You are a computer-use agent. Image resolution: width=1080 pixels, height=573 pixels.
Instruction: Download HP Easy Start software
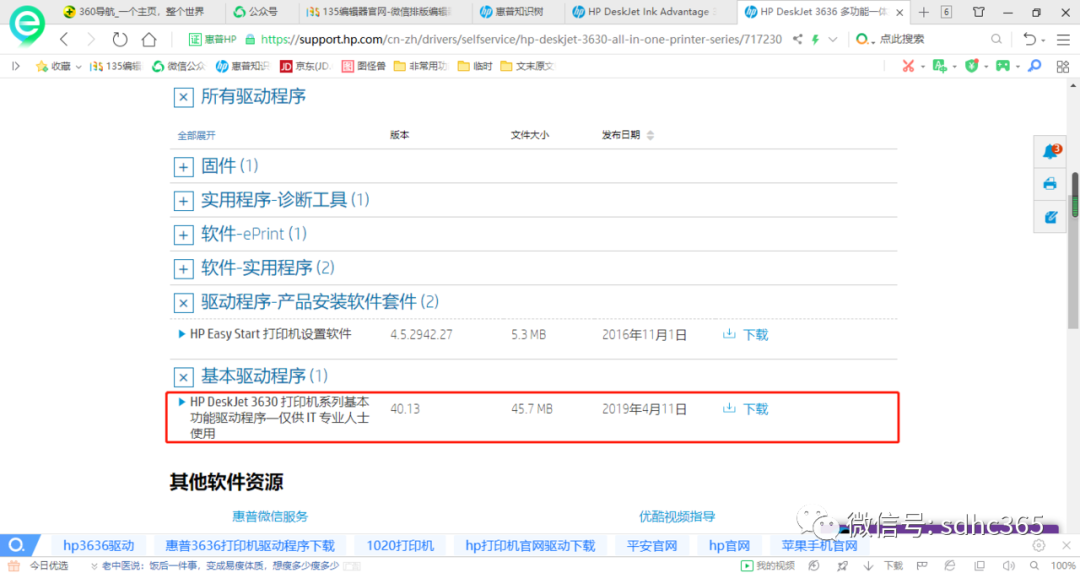pos(746,335)
